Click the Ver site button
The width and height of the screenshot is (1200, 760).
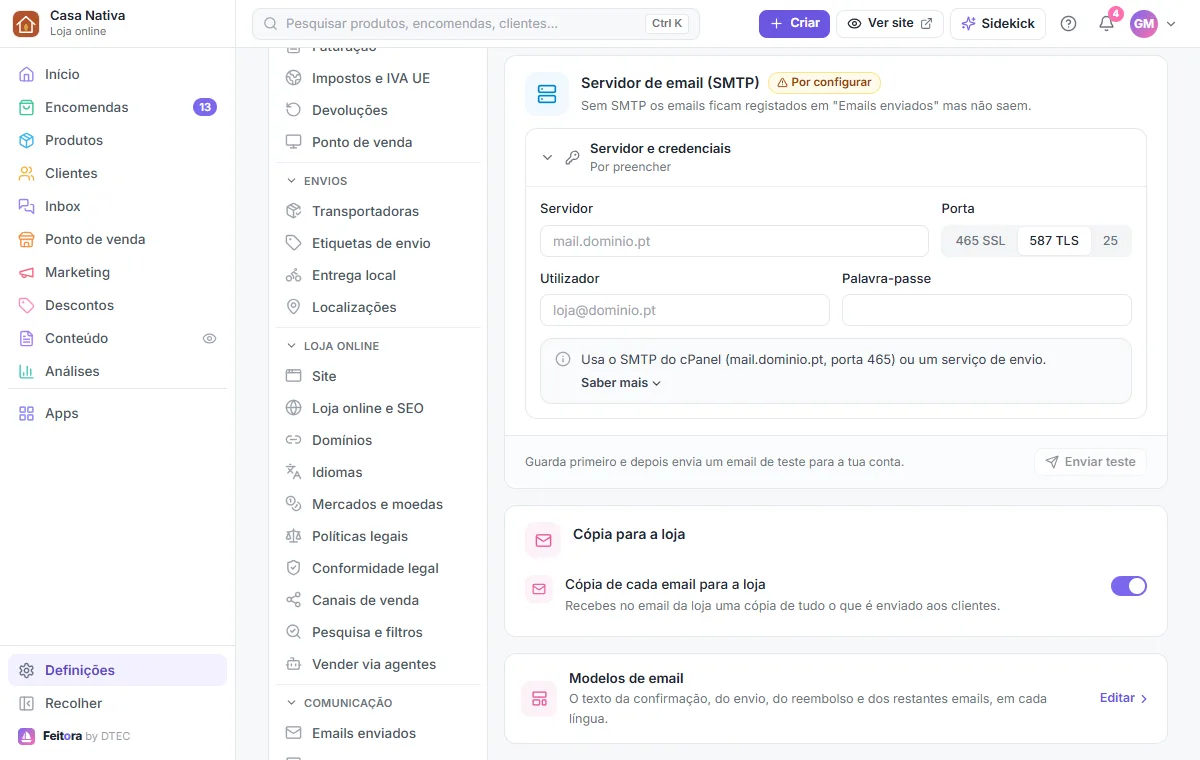click(890, 23)
